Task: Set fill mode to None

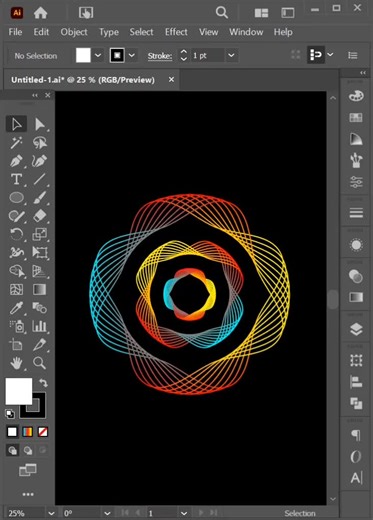Action: 43,432
